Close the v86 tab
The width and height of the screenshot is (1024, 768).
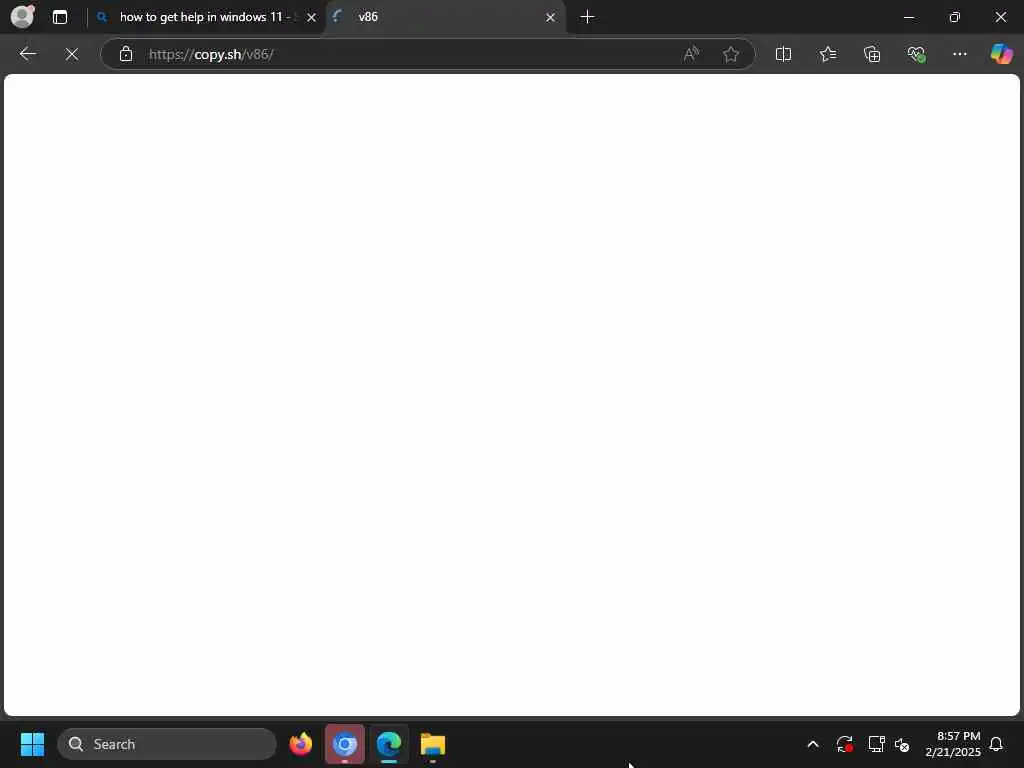point(551,18)
